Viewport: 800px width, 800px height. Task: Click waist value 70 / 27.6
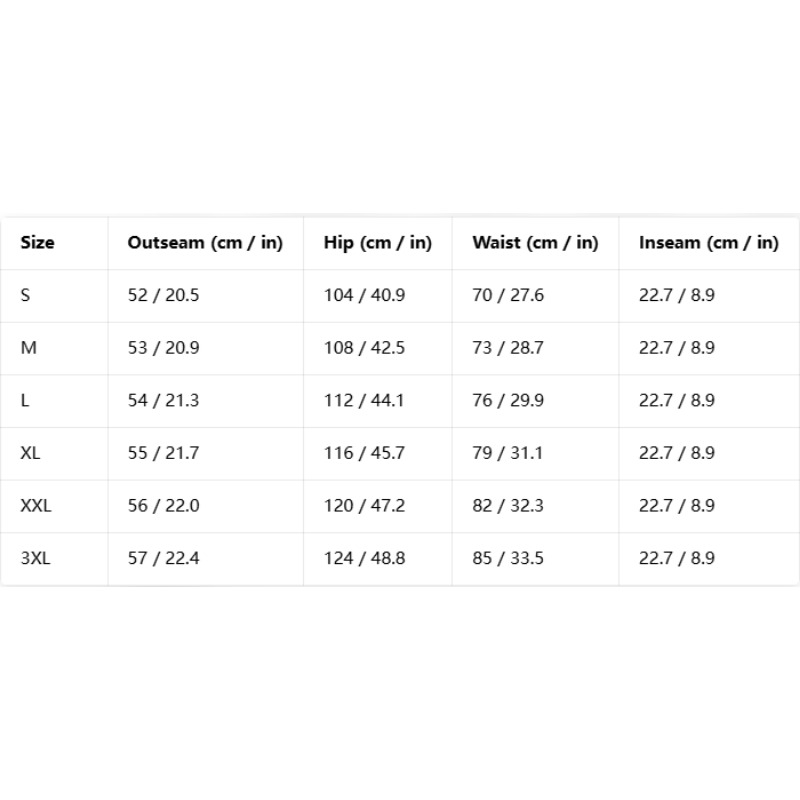[508, 295]
